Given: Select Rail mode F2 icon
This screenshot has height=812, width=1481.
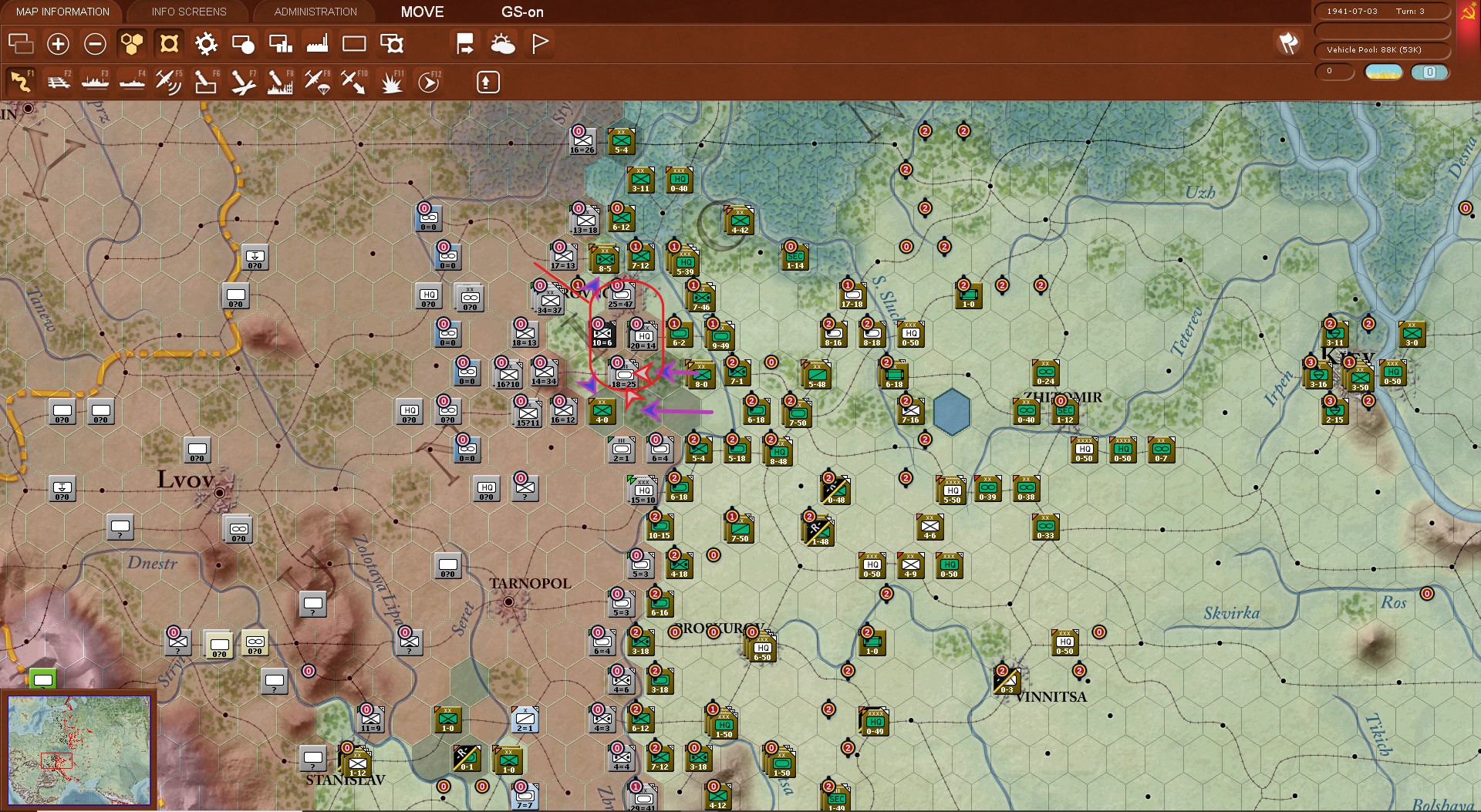Looking at the screenshot, I should (58, 81).
